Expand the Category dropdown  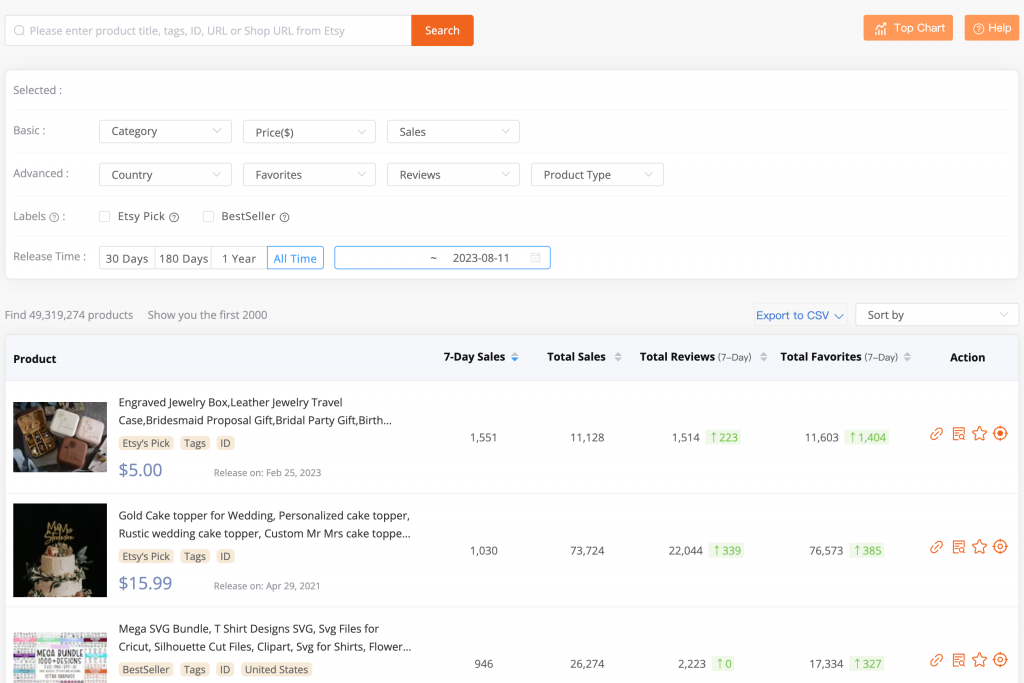coord(165,131)
